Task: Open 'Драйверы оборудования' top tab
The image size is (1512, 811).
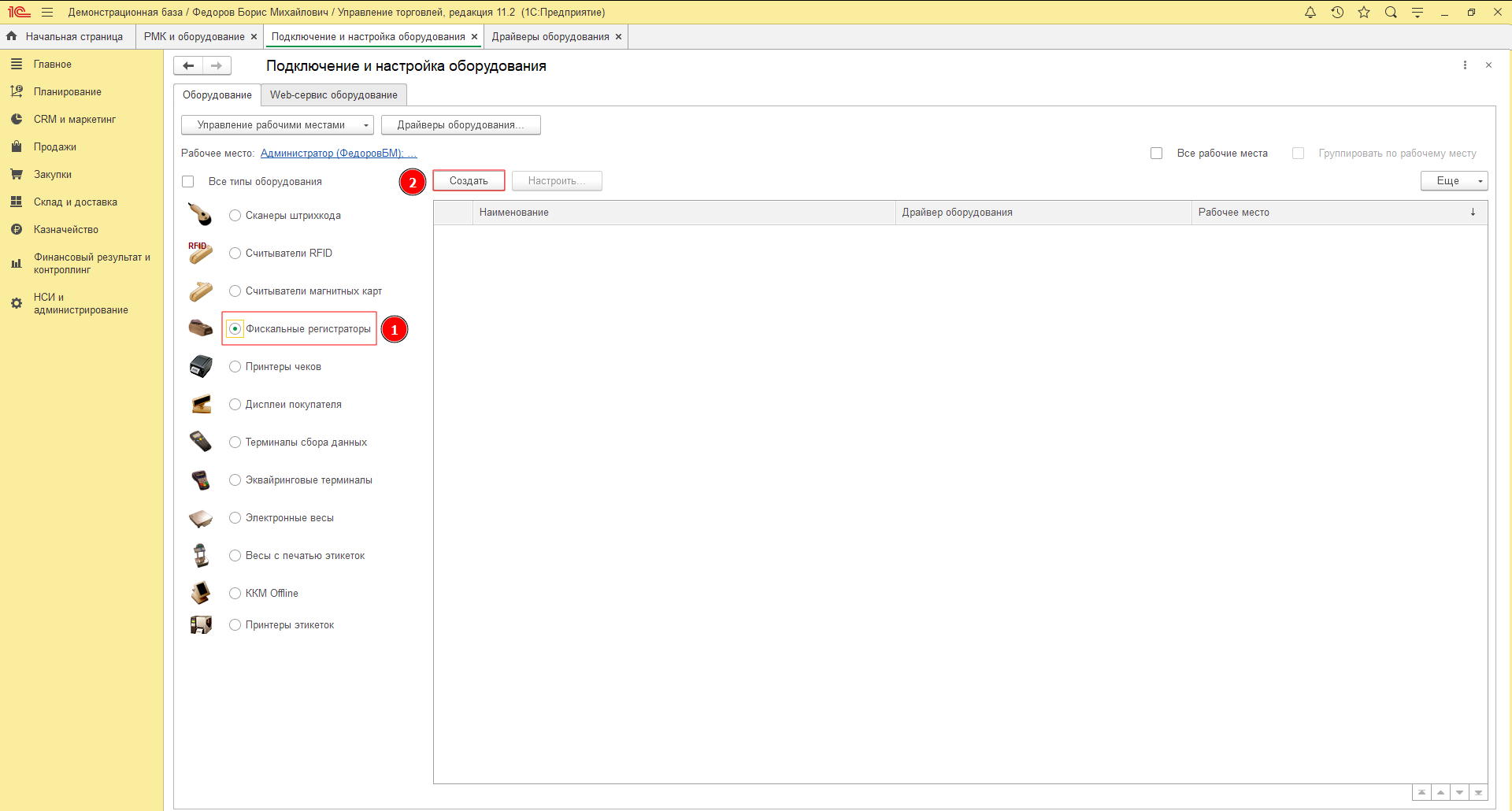Action: pos(550,37)
